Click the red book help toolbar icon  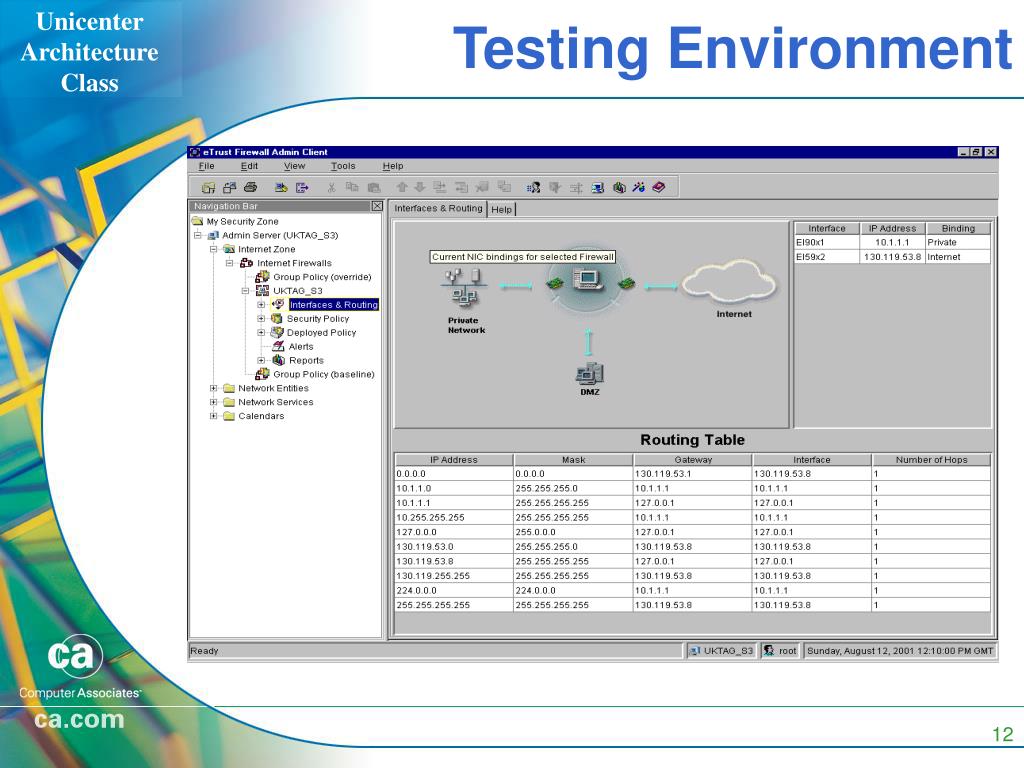coord(659,187)
